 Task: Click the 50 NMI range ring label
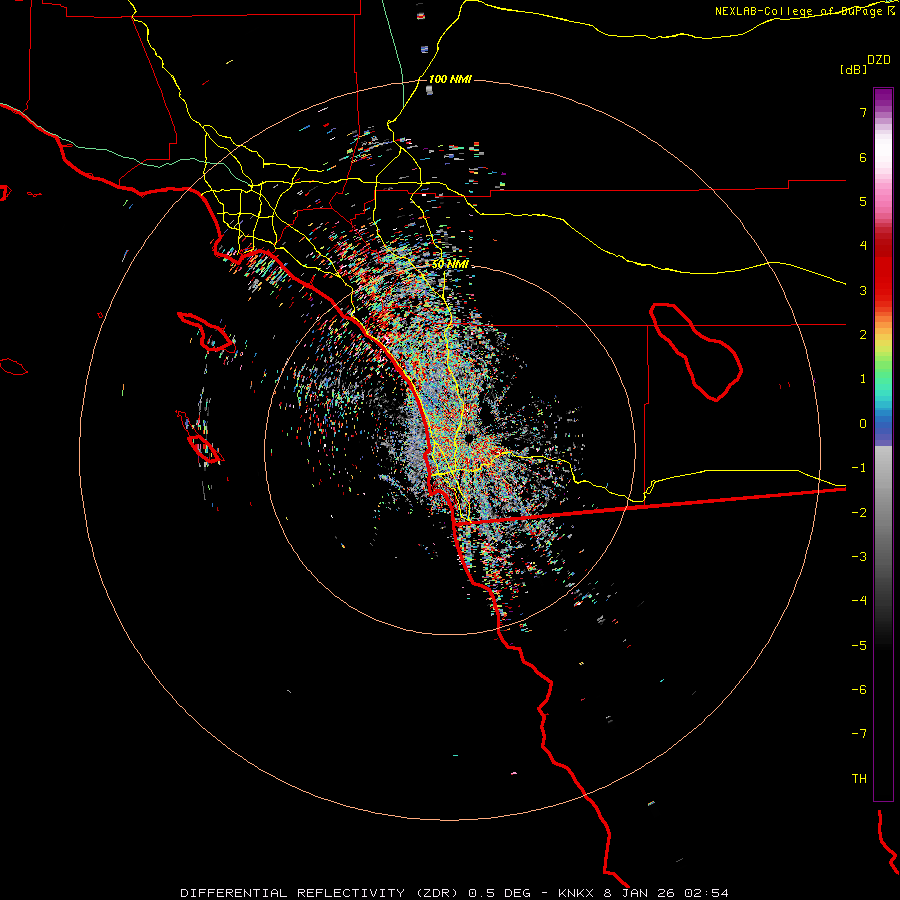(450, 264)
